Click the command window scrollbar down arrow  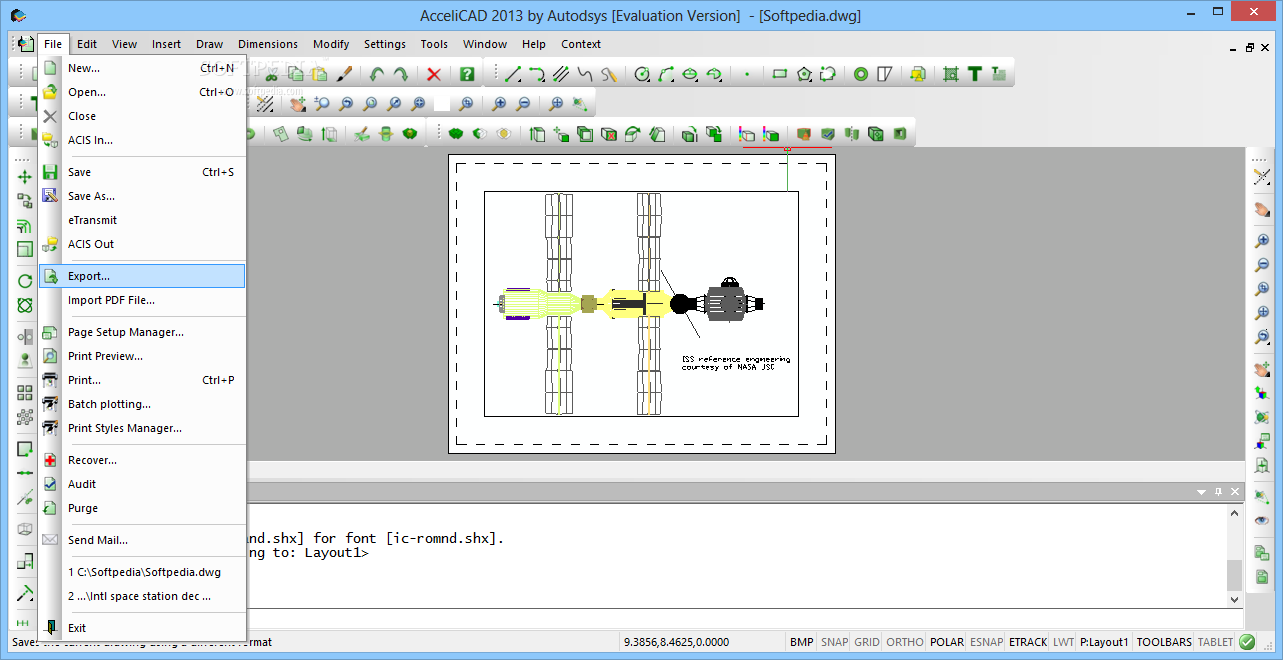1234,598
